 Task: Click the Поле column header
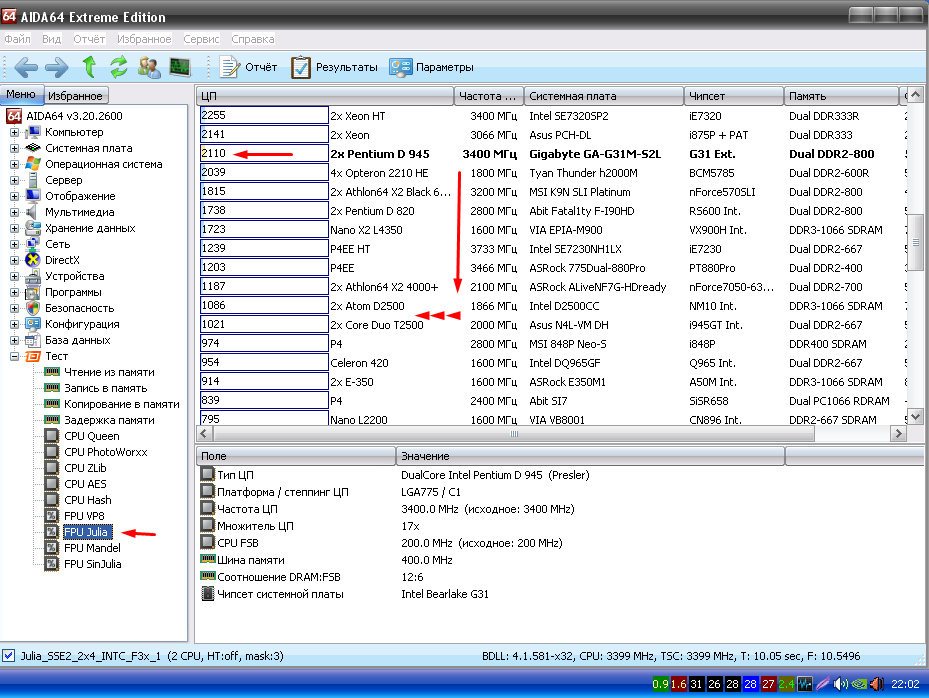tap(296, 456)
